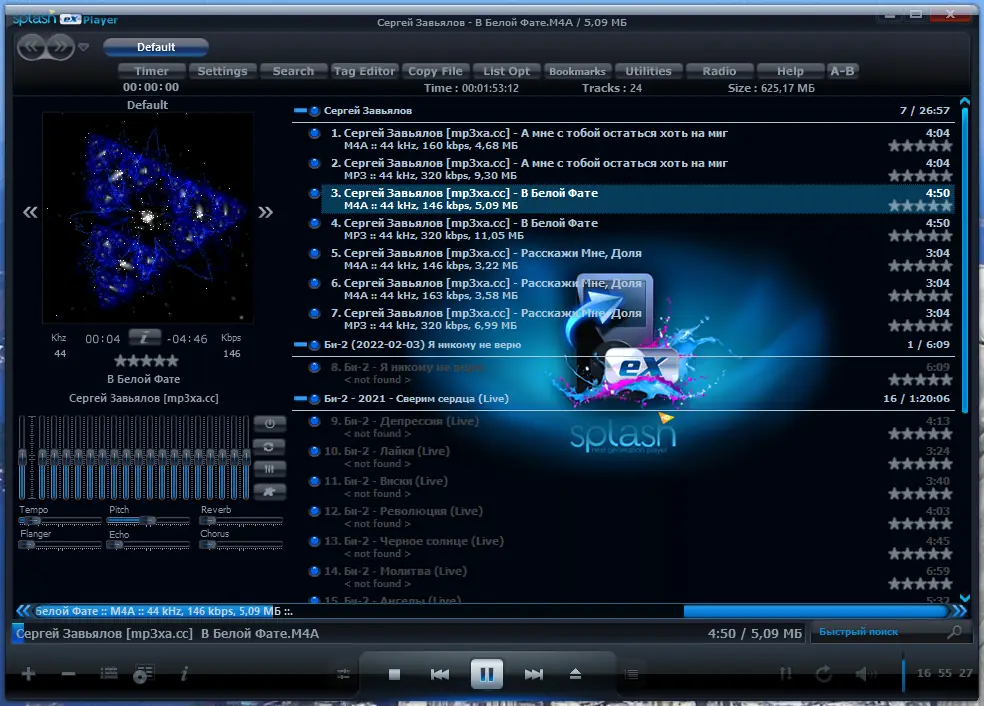984x706 pixels.
Task: Open the Settings menu
Action: point(222,70)
